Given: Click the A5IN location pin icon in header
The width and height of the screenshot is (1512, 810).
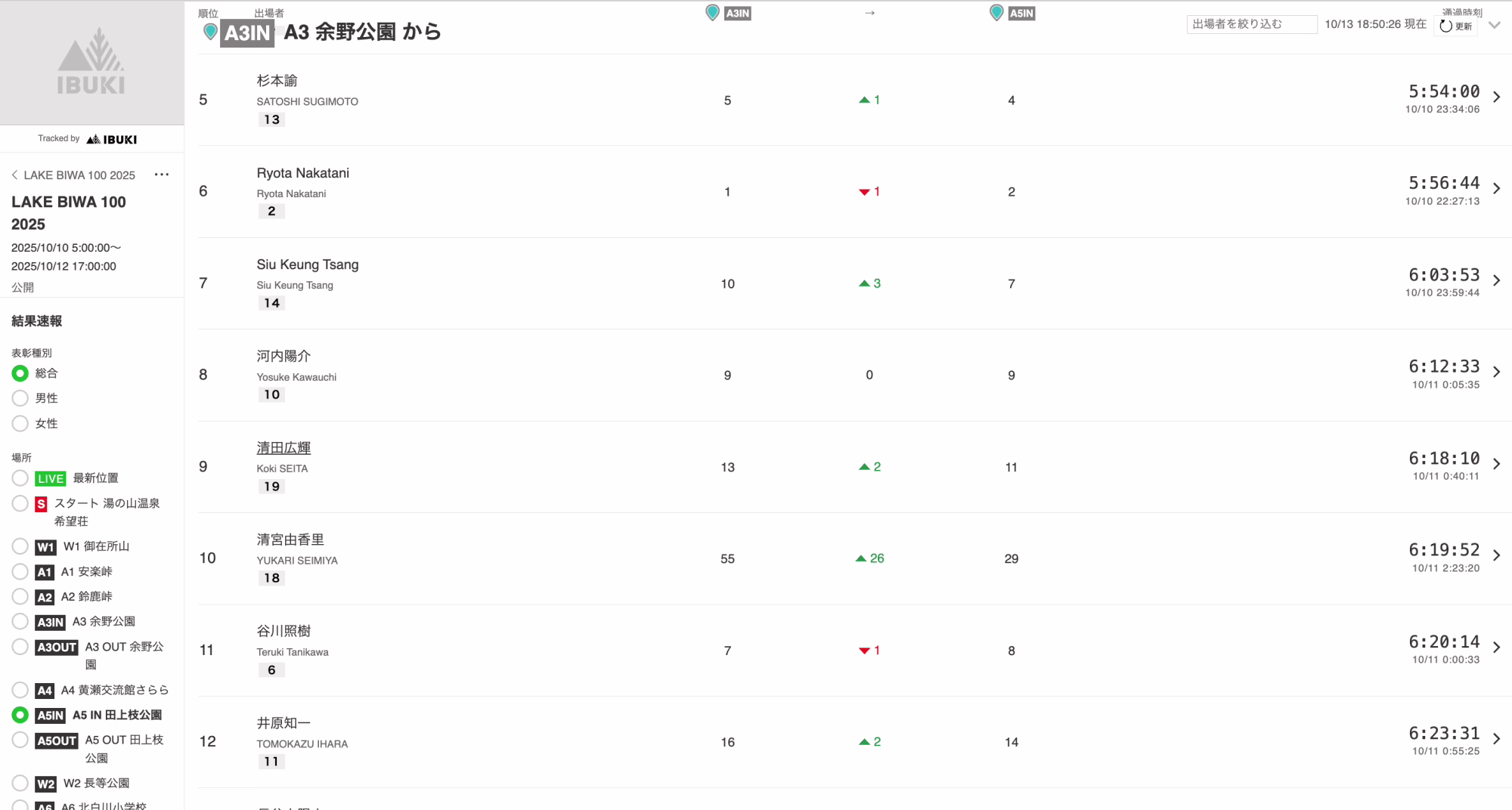Looking at the screenshot, I should (x=996, y=13).
